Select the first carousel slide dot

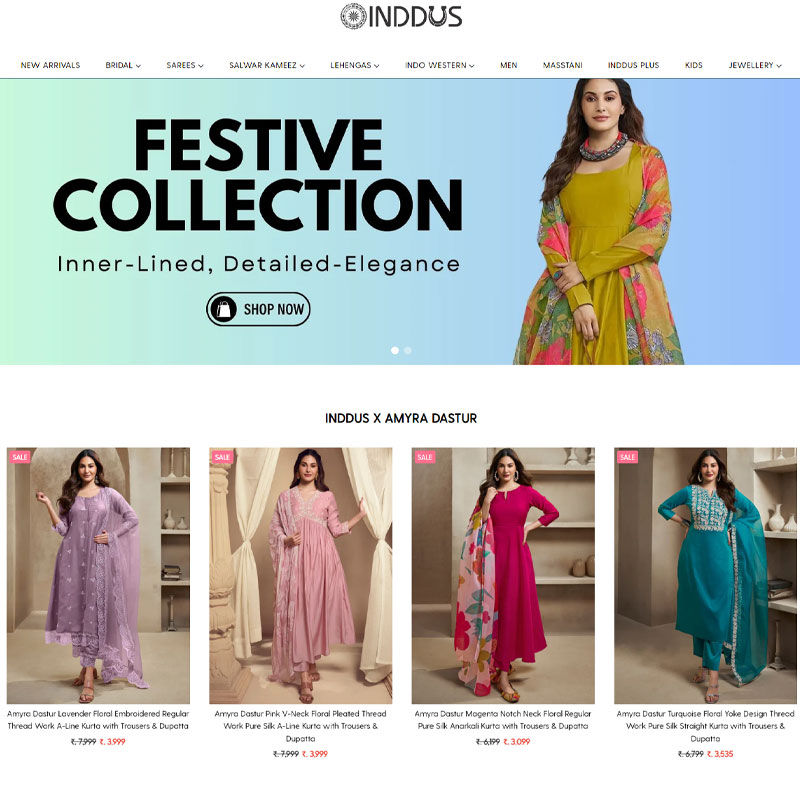pyautogui.click(x=394, y=351)
